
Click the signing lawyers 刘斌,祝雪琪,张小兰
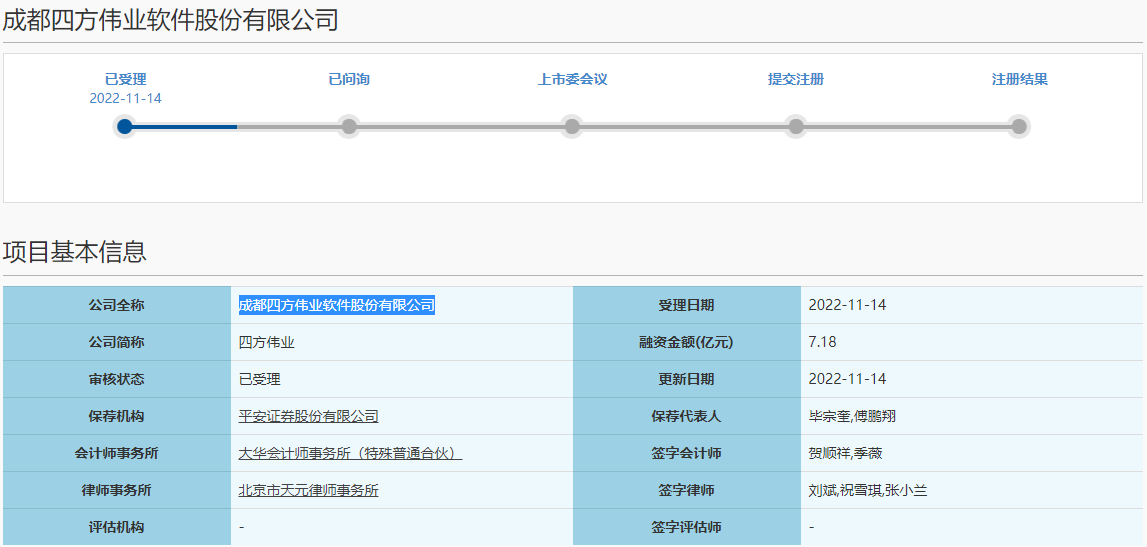pyautogui.click(x=868, y=491)
